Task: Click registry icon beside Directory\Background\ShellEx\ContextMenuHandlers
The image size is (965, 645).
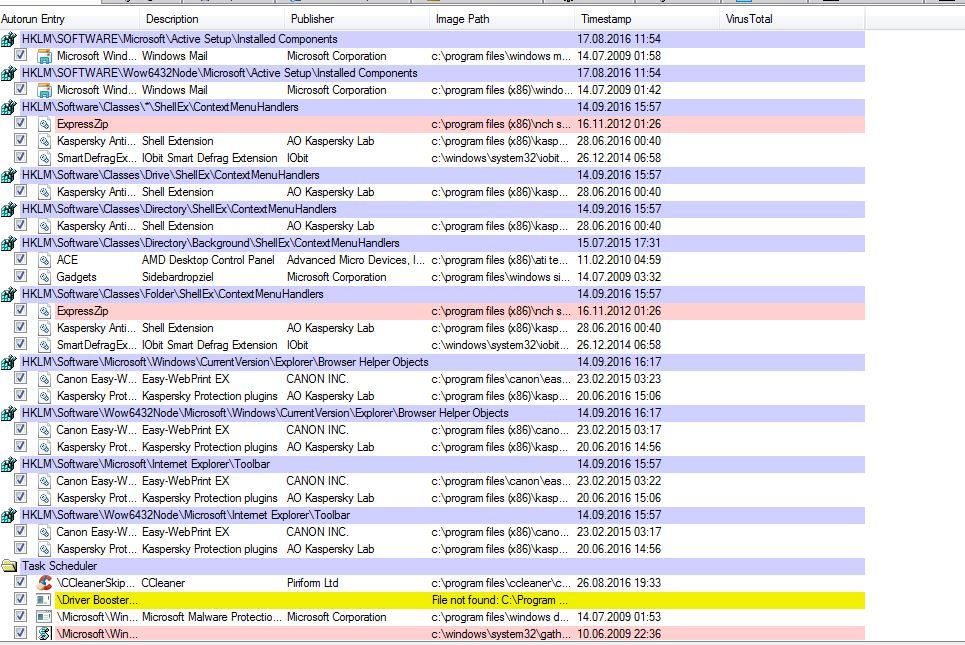Action: [x=9, y=243]
